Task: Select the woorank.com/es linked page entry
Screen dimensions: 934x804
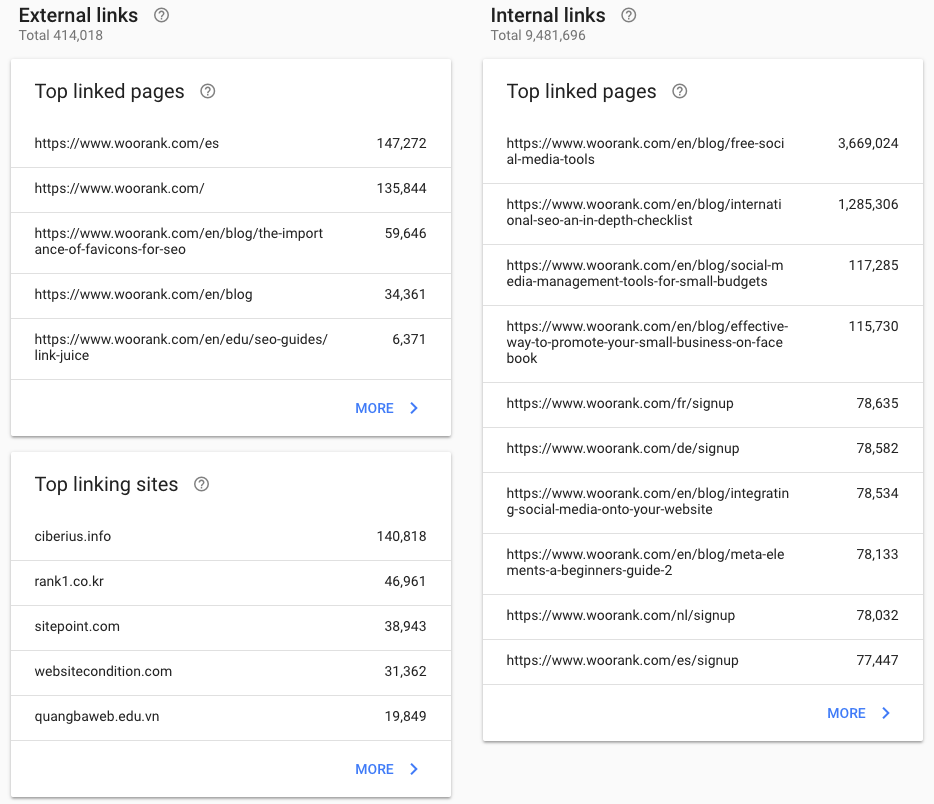Action: coord(230,143)
